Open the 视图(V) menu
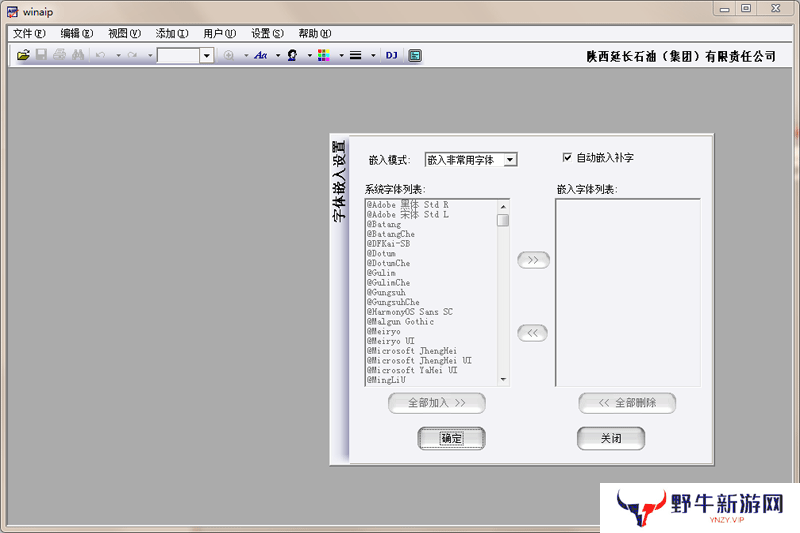Viewport: 800px width, 533px height. click(124, 34)
